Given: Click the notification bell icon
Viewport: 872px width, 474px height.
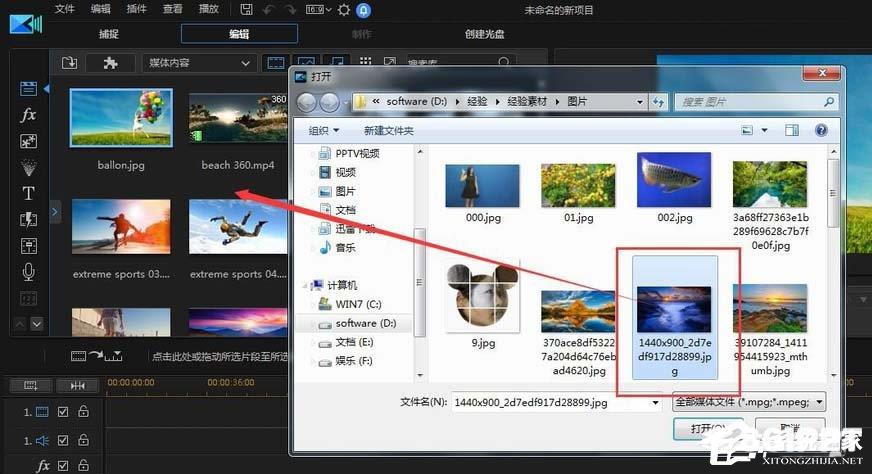Looking at the screenshot, I should 363,9.
